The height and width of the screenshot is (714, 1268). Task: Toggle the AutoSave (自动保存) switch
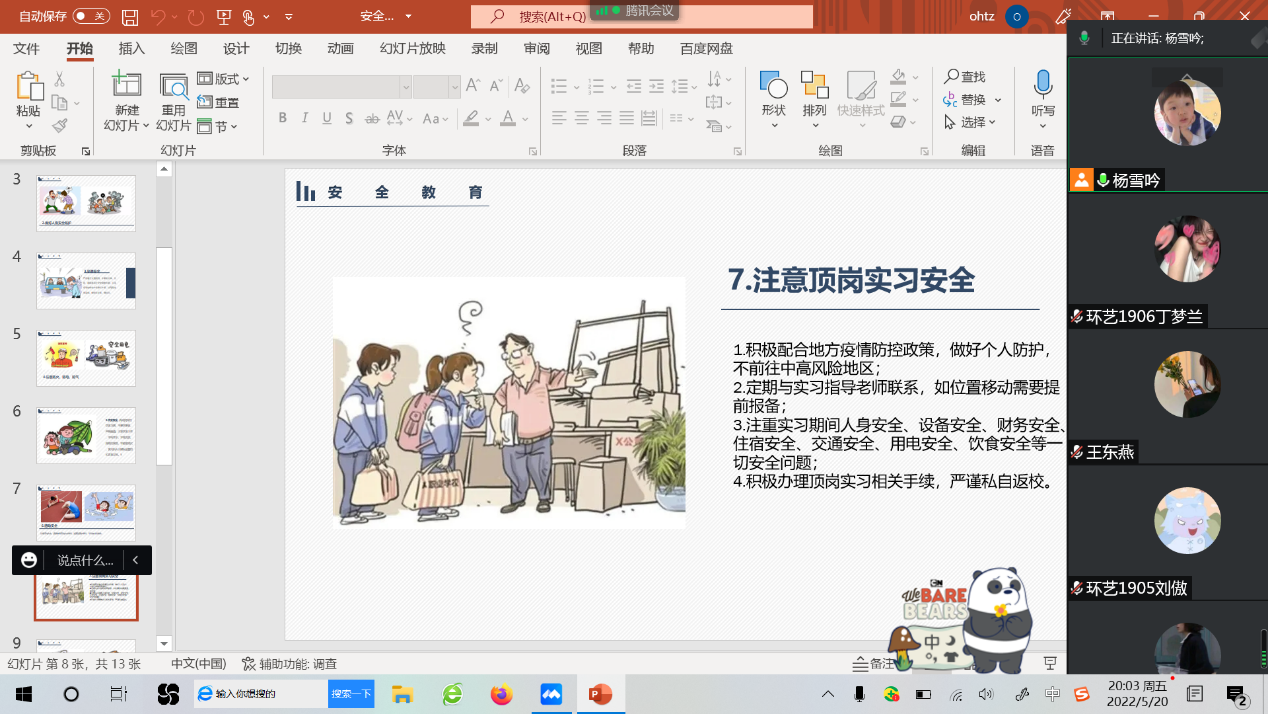(91, 17)
